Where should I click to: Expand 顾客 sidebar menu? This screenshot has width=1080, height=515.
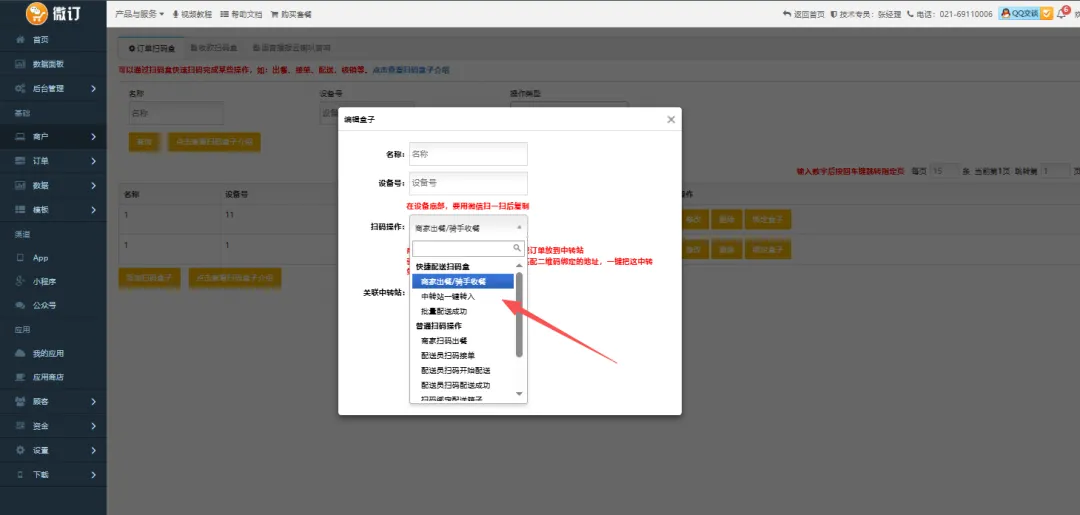tap(53, 401)
